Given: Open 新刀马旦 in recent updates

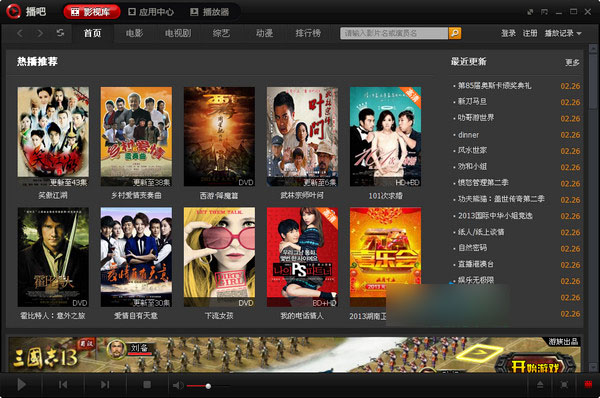Looking at the screenshot, I should point(472,102).
